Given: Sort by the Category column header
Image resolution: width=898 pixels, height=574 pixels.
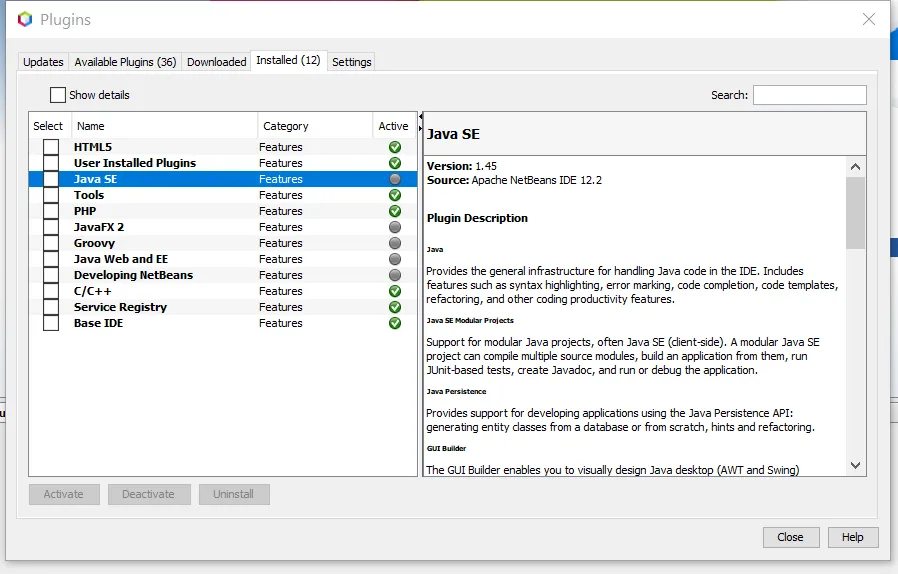Looking at the screenshot, I should point(315,126).
